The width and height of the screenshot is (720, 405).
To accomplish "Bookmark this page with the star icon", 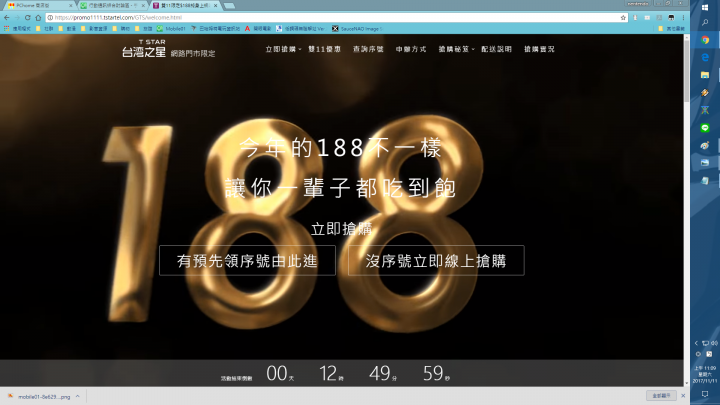I will (623, 17).
